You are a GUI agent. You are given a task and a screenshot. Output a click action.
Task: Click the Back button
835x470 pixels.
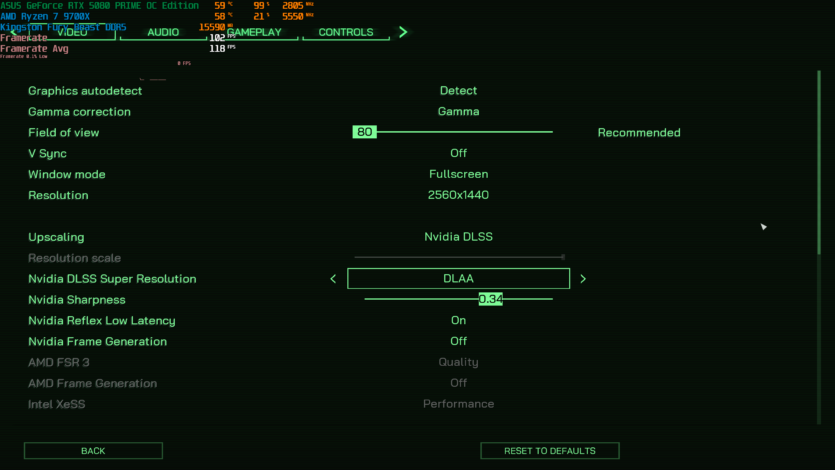[93, 451]
